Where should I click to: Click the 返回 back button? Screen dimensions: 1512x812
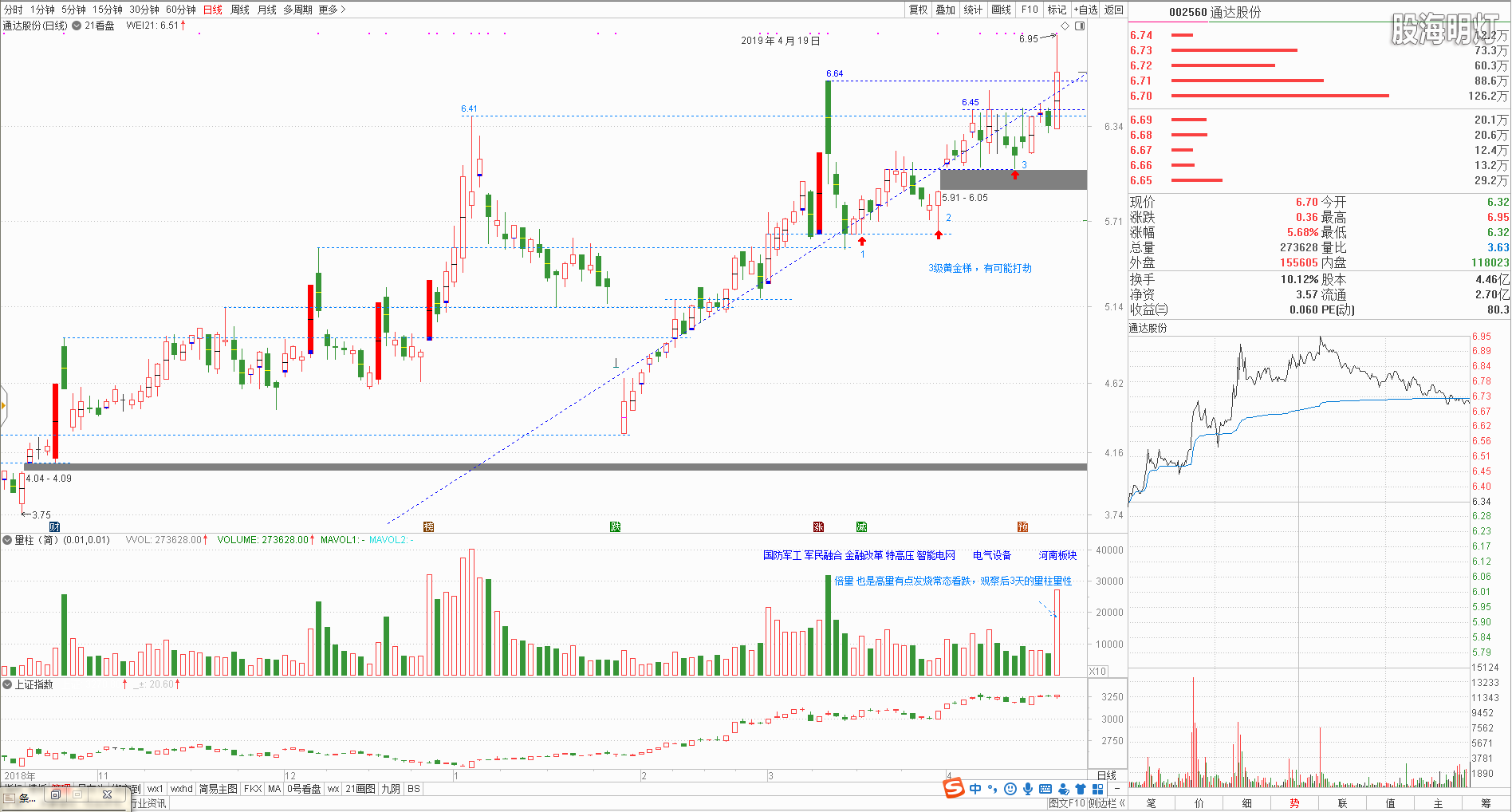coord(1114,10)
